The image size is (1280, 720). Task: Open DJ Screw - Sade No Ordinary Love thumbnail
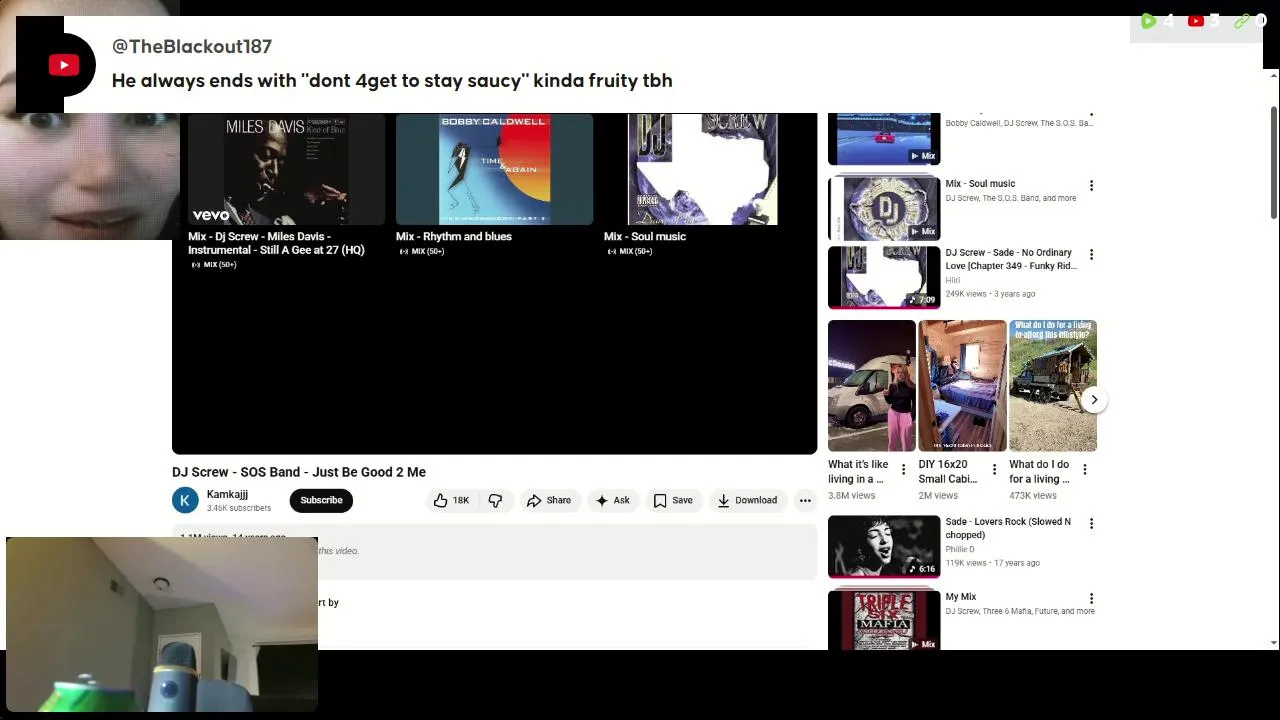pos(884,277)
